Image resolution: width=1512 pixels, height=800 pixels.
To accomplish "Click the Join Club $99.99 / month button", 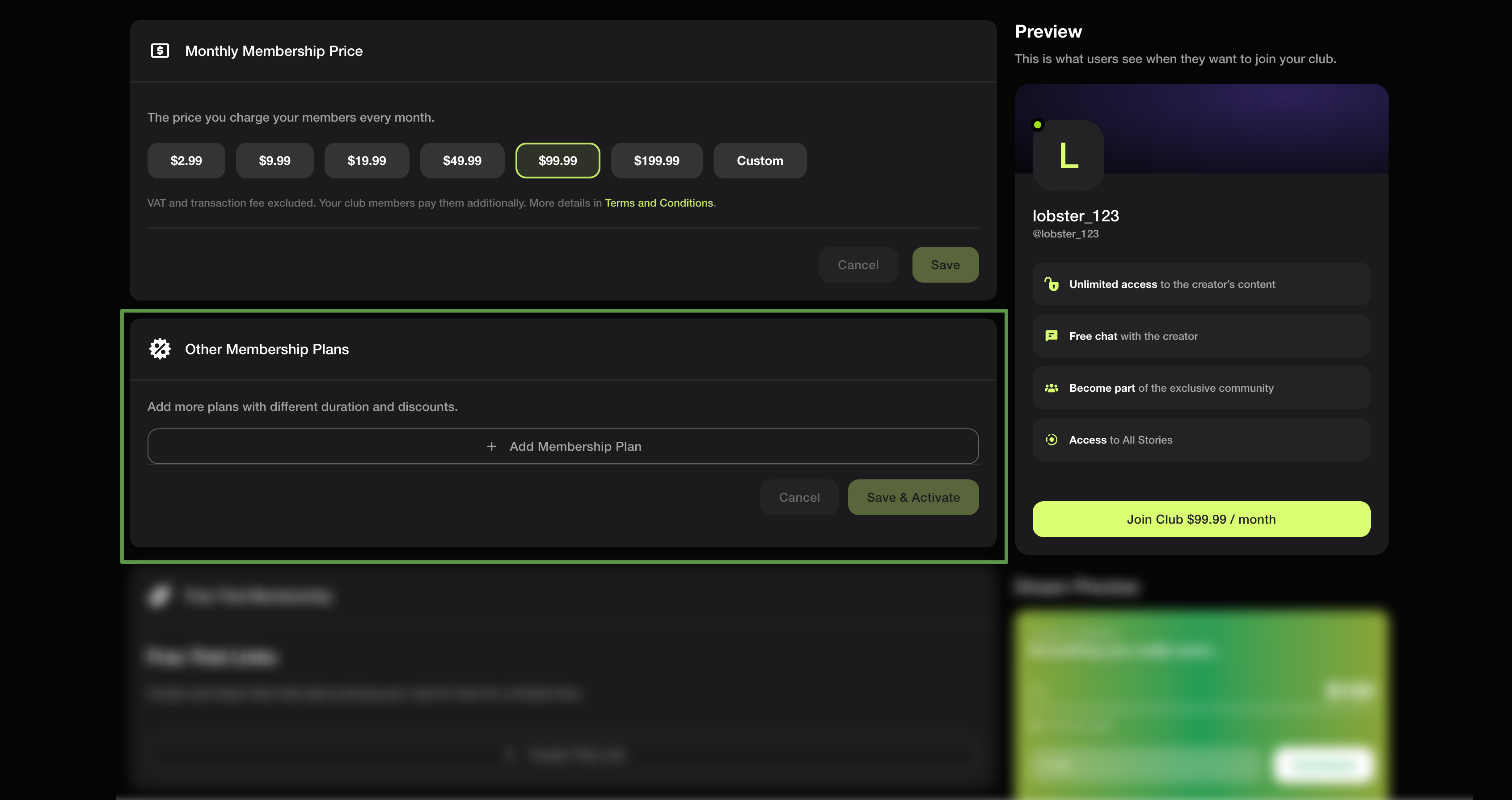I will point(1201,519).
